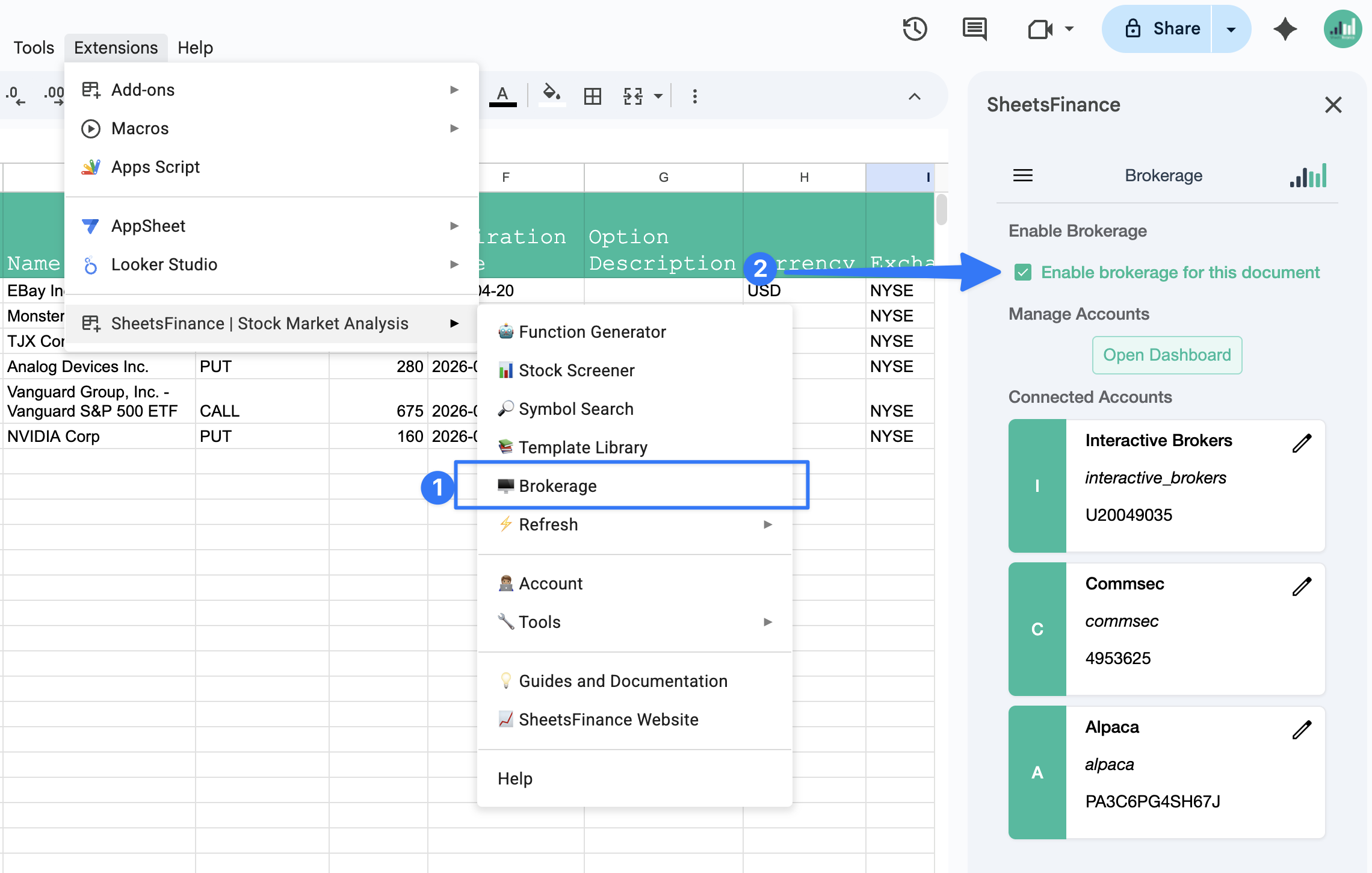Expand video call options arrow
1372x873 pixels.
1069,29
